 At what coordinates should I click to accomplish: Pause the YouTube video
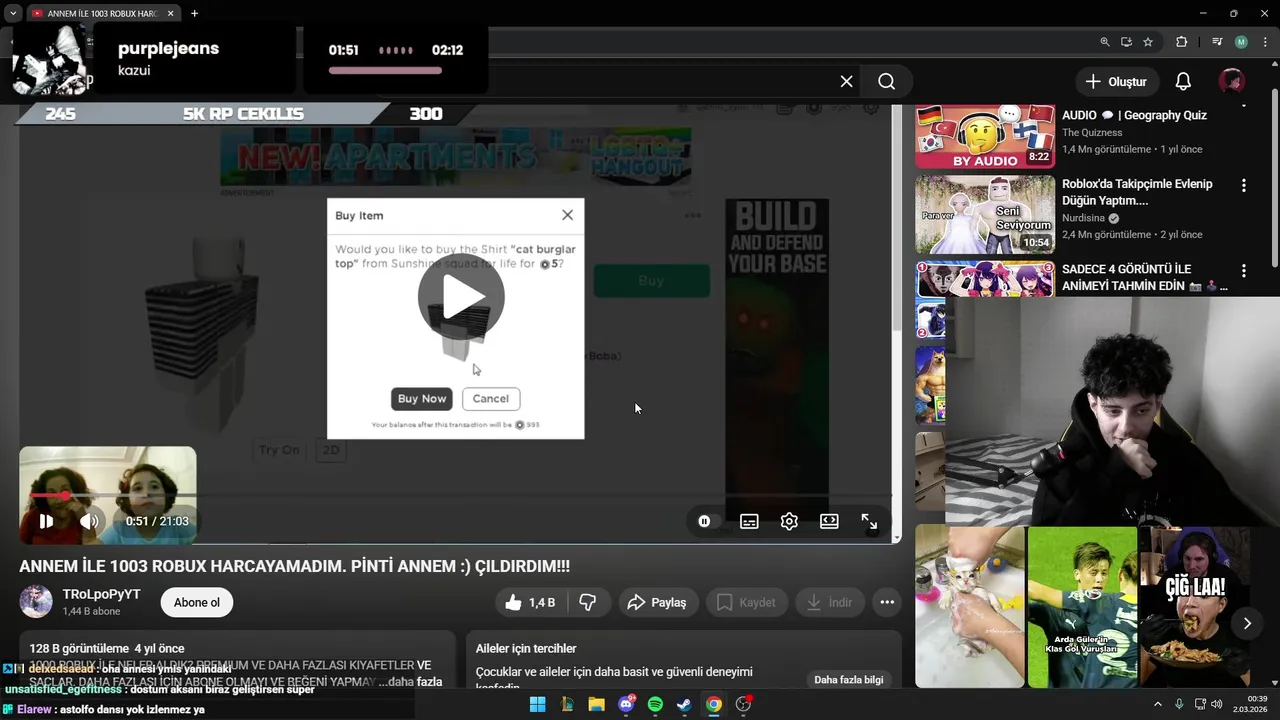[46, 521]
